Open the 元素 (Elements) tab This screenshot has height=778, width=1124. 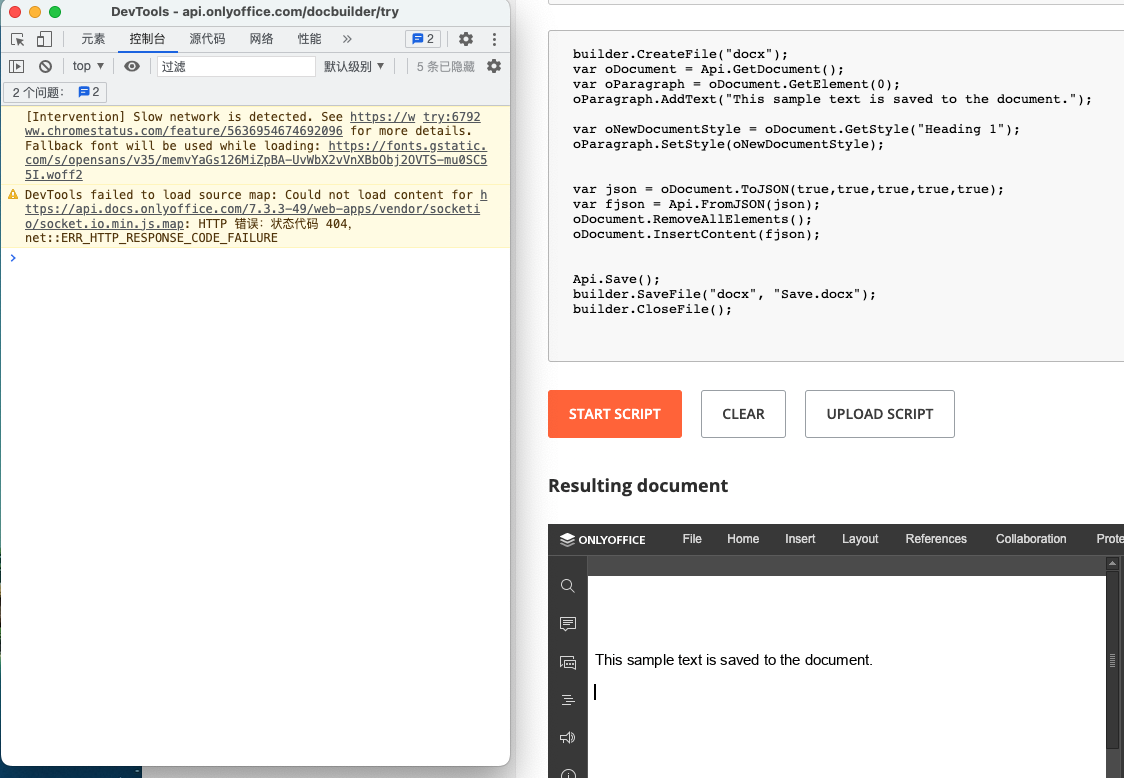pyautogui.click(x=93, y=39)
